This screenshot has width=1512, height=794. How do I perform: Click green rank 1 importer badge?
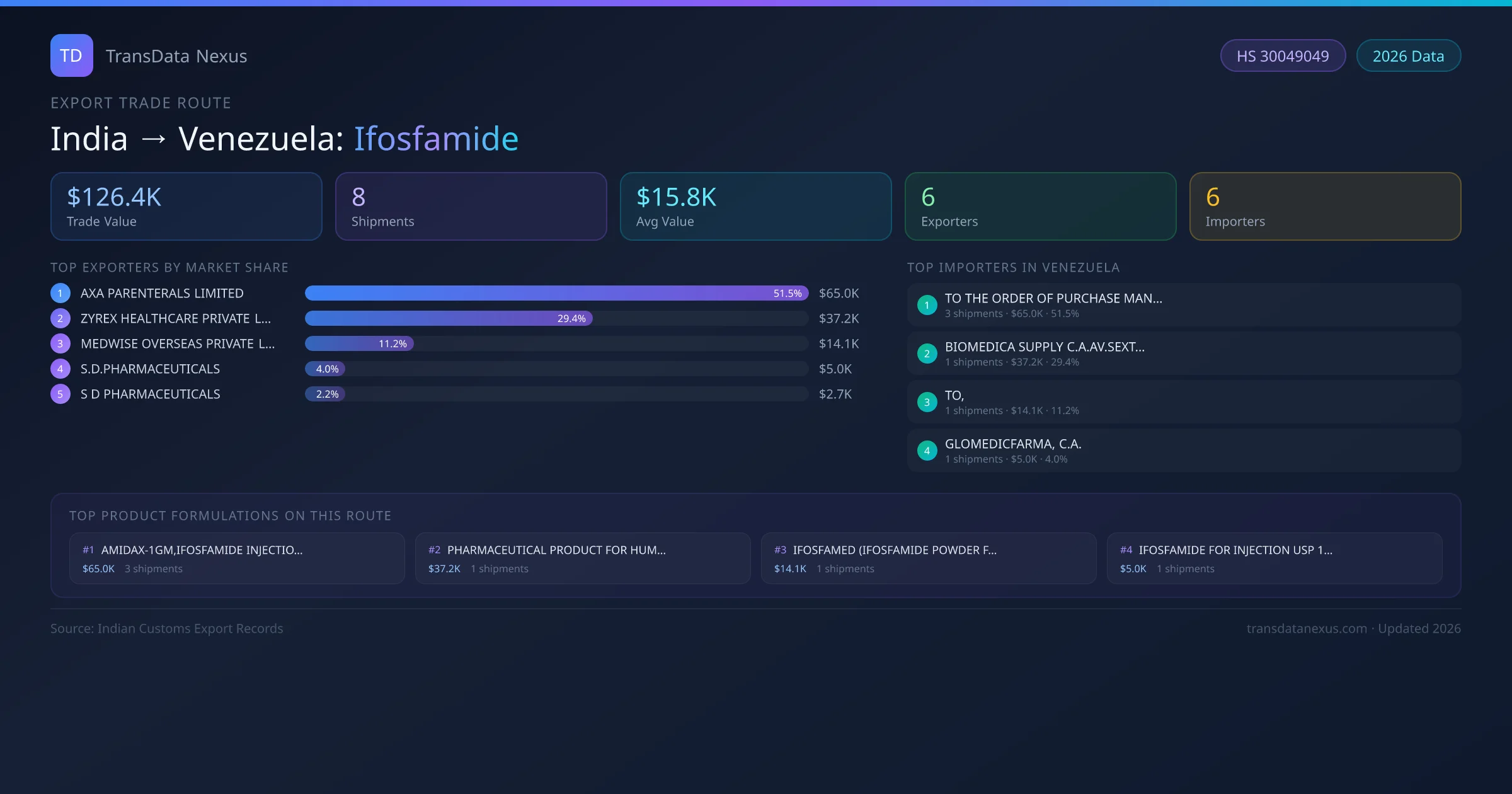[x=927, y=305]
